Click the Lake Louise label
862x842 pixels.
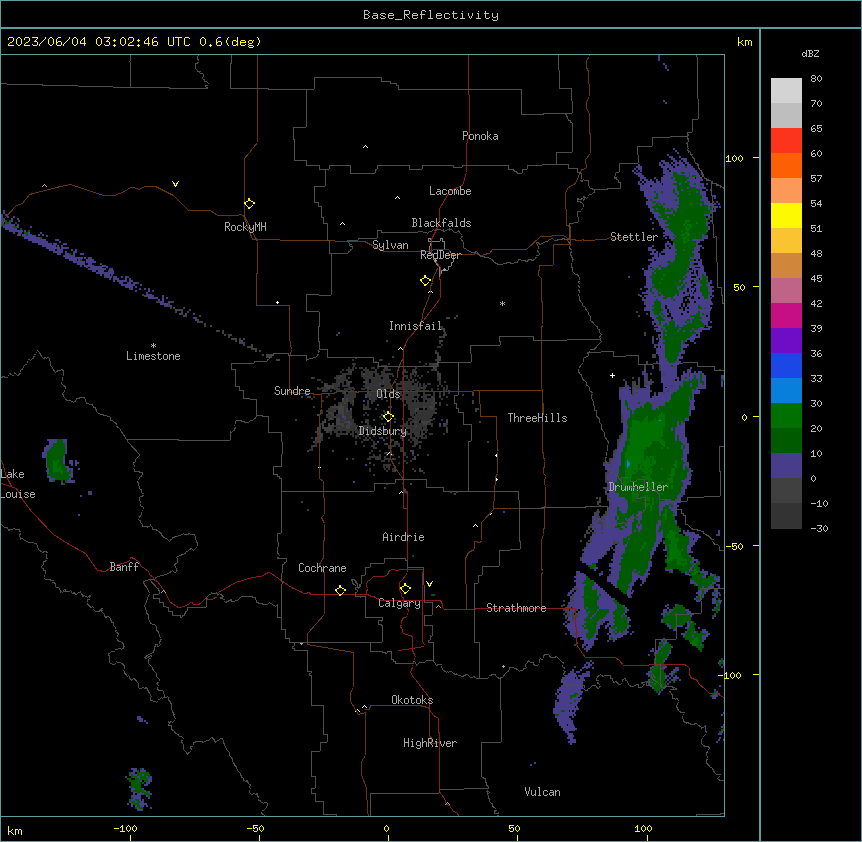(18, 484)
